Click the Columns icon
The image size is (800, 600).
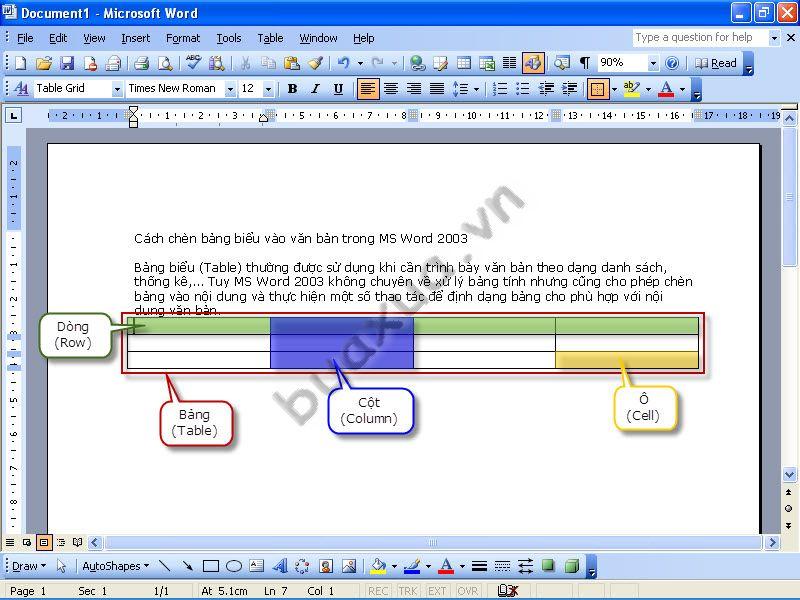pyautogui.click(x=509, y=63)
